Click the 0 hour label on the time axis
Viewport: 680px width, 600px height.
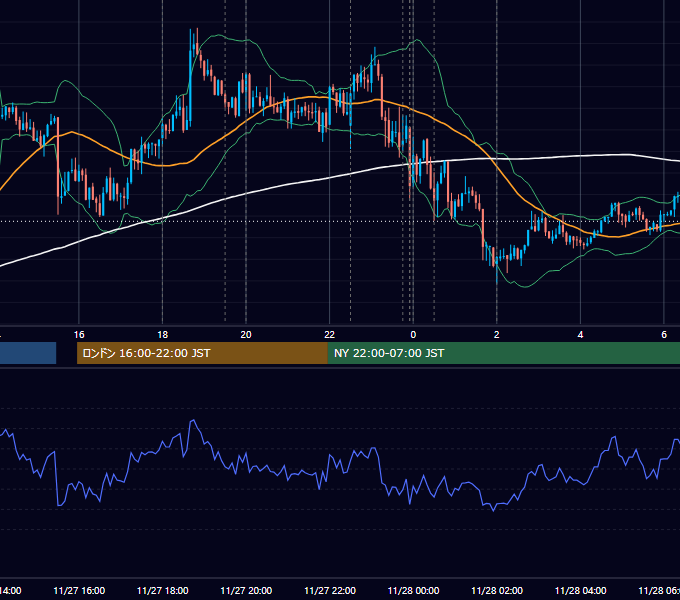click(x=413, y=335)
